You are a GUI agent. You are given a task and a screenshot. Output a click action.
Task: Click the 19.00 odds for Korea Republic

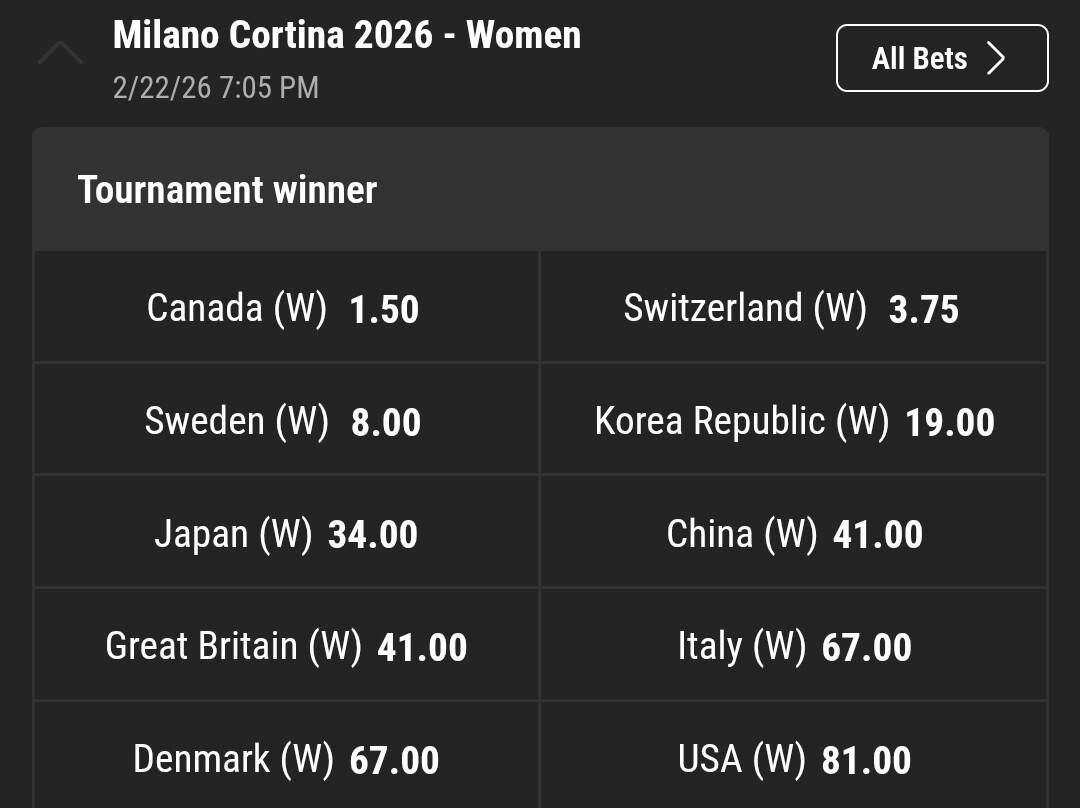point(949,422)
